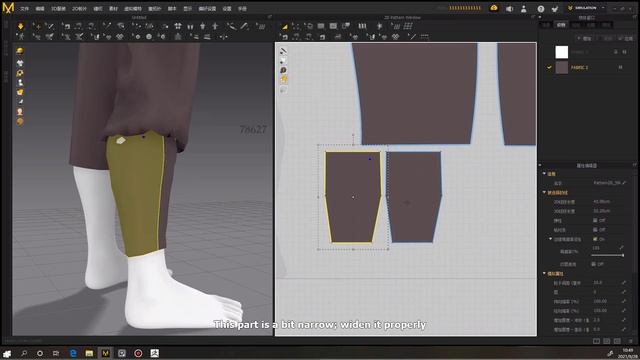Click the bottom brown sphere icon in 3D sidebar
The height and width of the screenshot is (360, 640).
pos(20,122)
